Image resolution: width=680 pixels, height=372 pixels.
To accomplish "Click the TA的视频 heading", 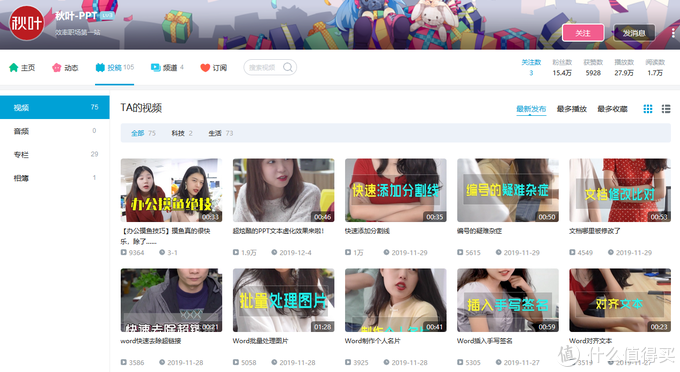I will click(141, 108).
